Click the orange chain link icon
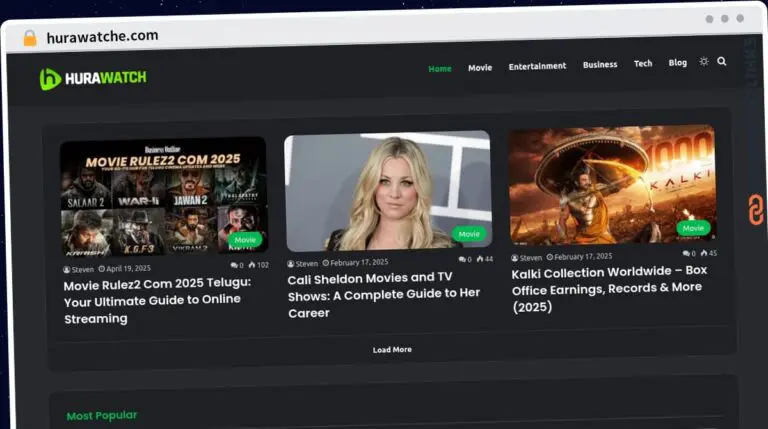The image size is (768, 429). 755,210
